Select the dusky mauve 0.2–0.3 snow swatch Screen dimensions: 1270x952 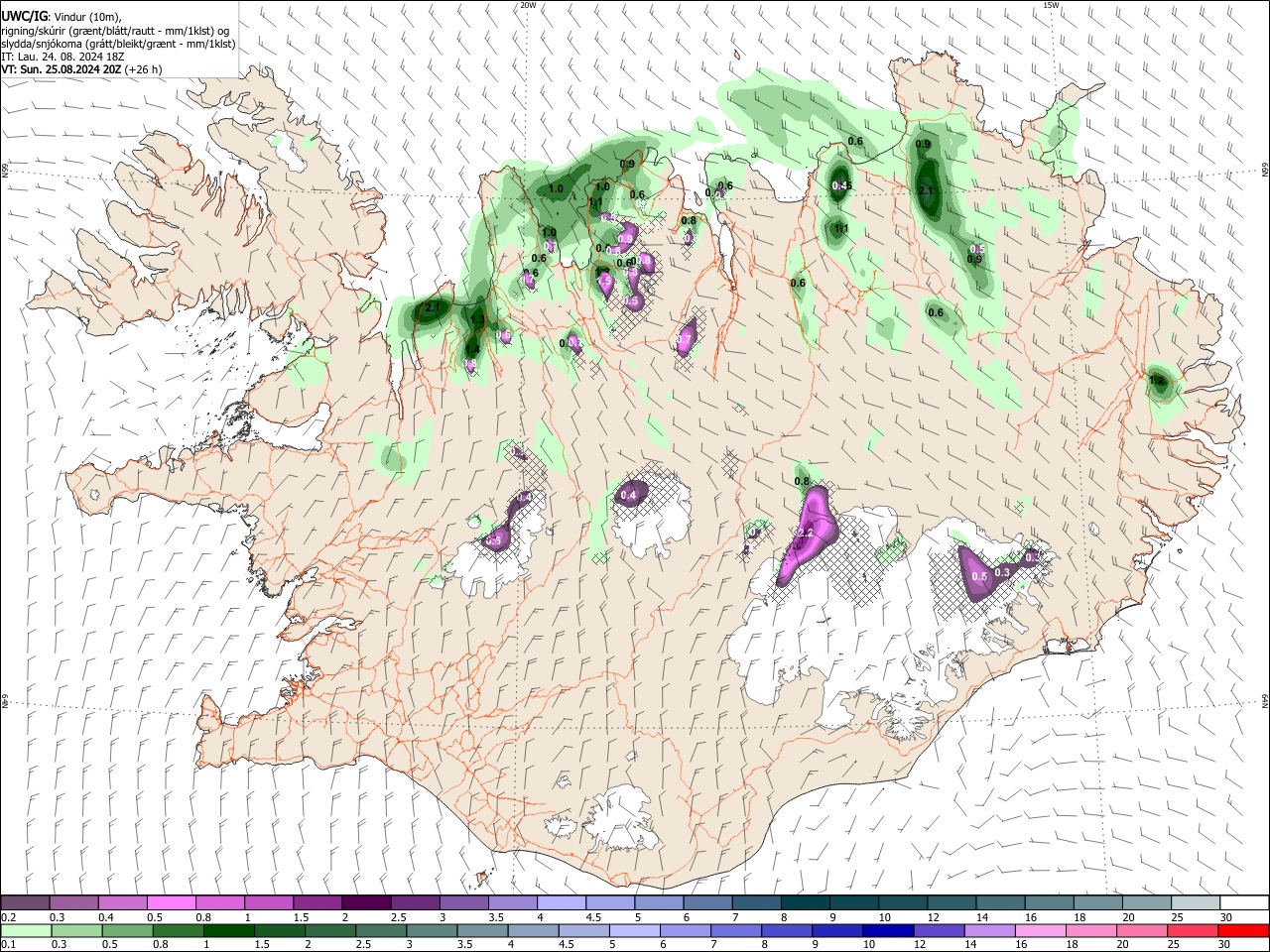(x=25, y=902)
